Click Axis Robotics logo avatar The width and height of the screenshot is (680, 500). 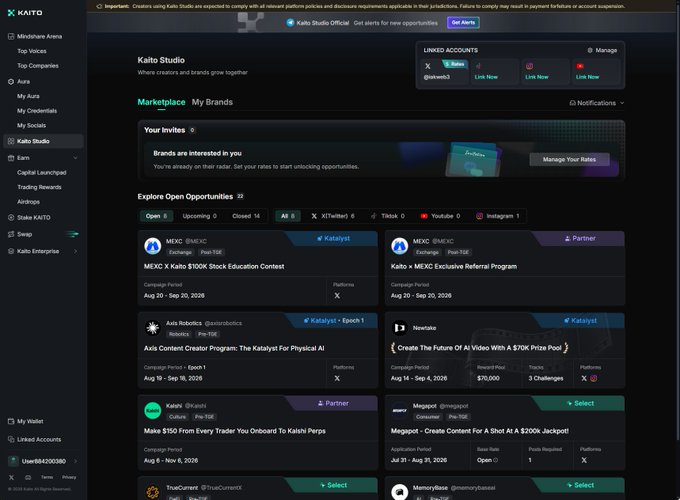click(x=153, y=328)
